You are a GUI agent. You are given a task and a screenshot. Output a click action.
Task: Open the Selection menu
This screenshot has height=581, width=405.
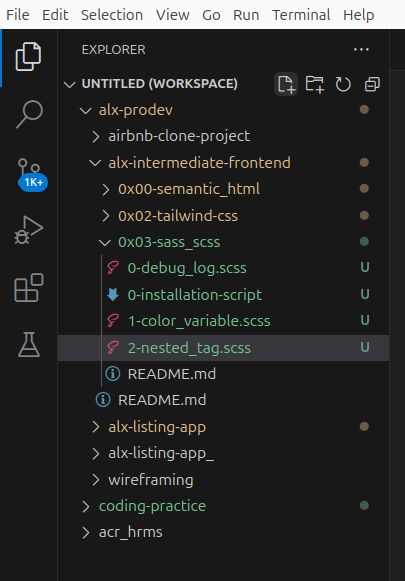click(x=112, y=15)
